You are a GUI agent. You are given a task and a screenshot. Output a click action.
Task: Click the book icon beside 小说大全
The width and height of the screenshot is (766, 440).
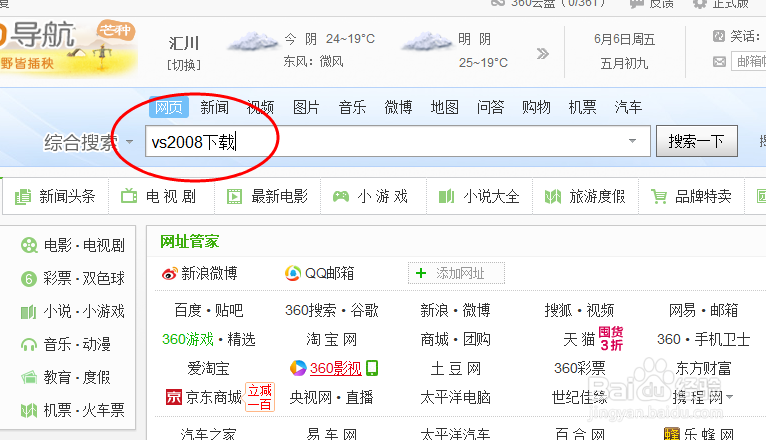447,197
